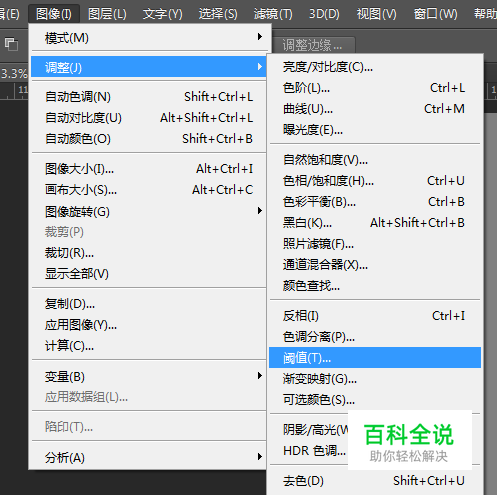Open 色阶(L)... adjustment
This screenshot has width=497, height=495.
pyautogui.click(x=375, y=88)
